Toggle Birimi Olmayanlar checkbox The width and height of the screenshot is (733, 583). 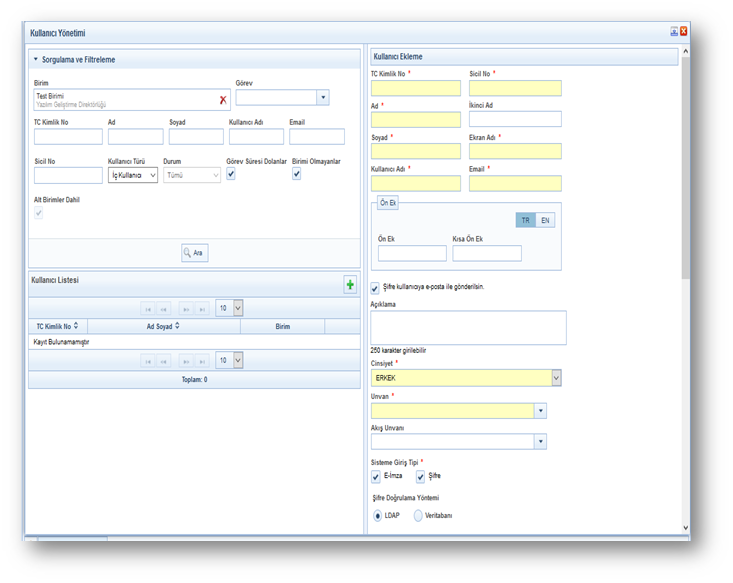pyautogui.click(x=297, y=174)
